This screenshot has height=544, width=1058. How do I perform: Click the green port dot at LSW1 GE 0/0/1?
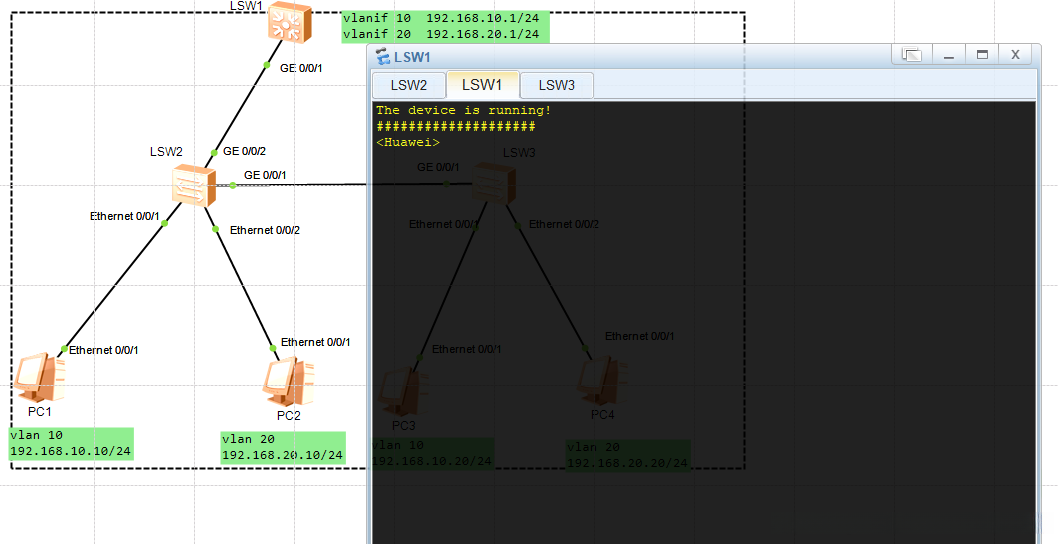coord(267,65)
